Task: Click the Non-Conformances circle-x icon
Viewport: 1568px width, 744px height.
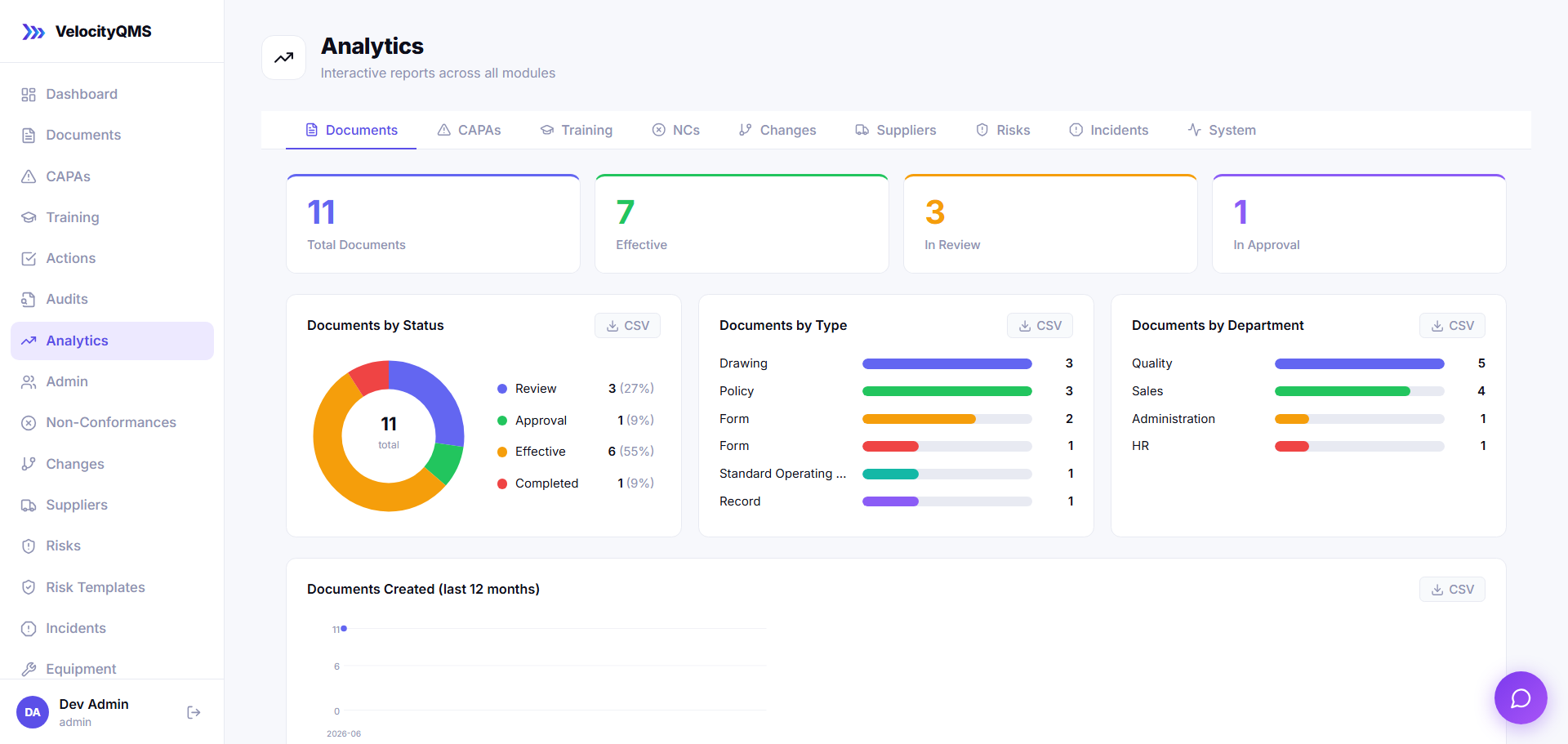Action: coord(29,422)
